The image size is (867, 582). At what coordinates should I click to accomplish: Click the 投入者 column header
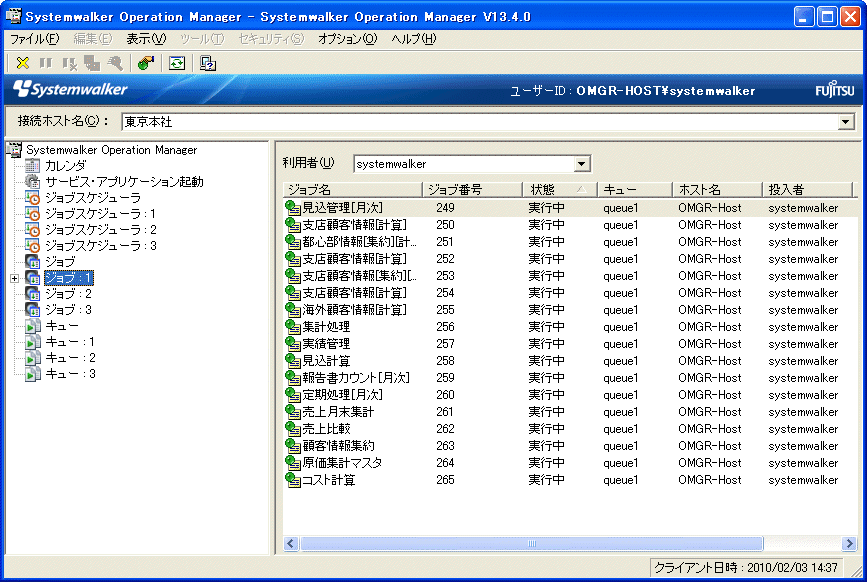[807, 190]
